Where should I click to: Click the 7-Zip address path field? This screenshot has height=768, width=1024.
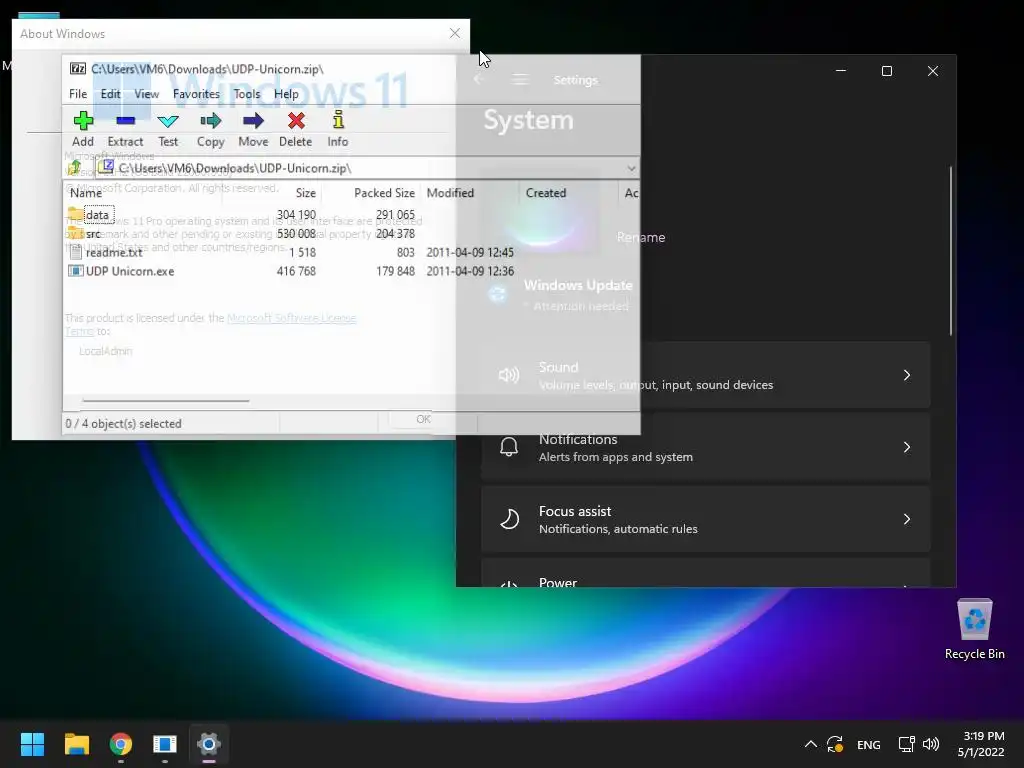[366, 168]
